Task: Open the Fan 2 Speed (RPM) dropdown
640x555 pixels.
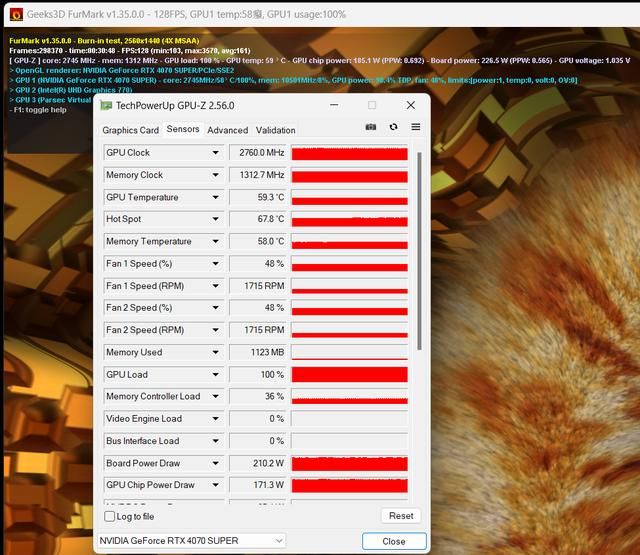Action: [215, 330]
